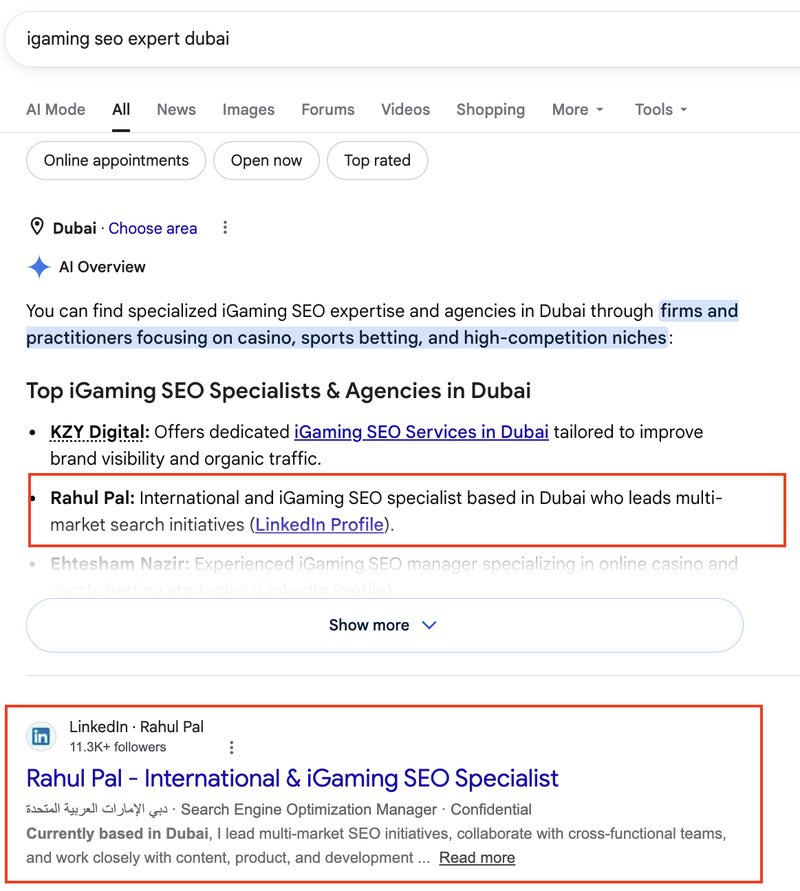Switch to Forums tab
The image size is (800, 891).
pyautogui.click(x=328, y=110)
